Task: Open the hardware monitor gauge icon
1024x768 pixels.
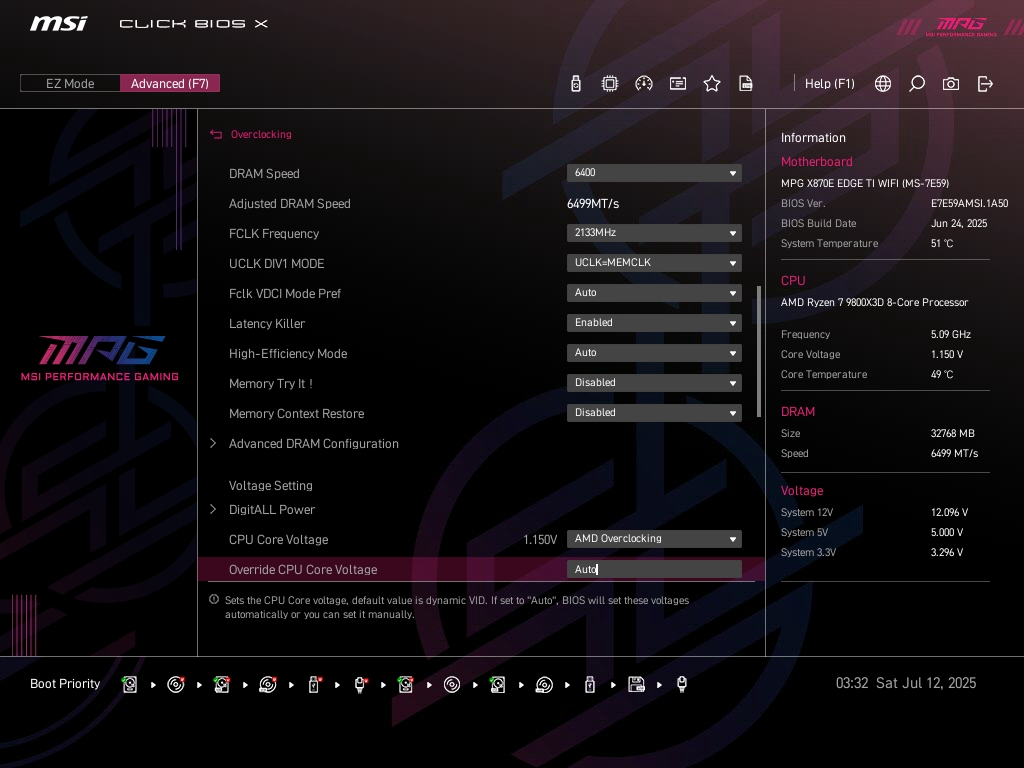Action: click(x=644, y=84)
